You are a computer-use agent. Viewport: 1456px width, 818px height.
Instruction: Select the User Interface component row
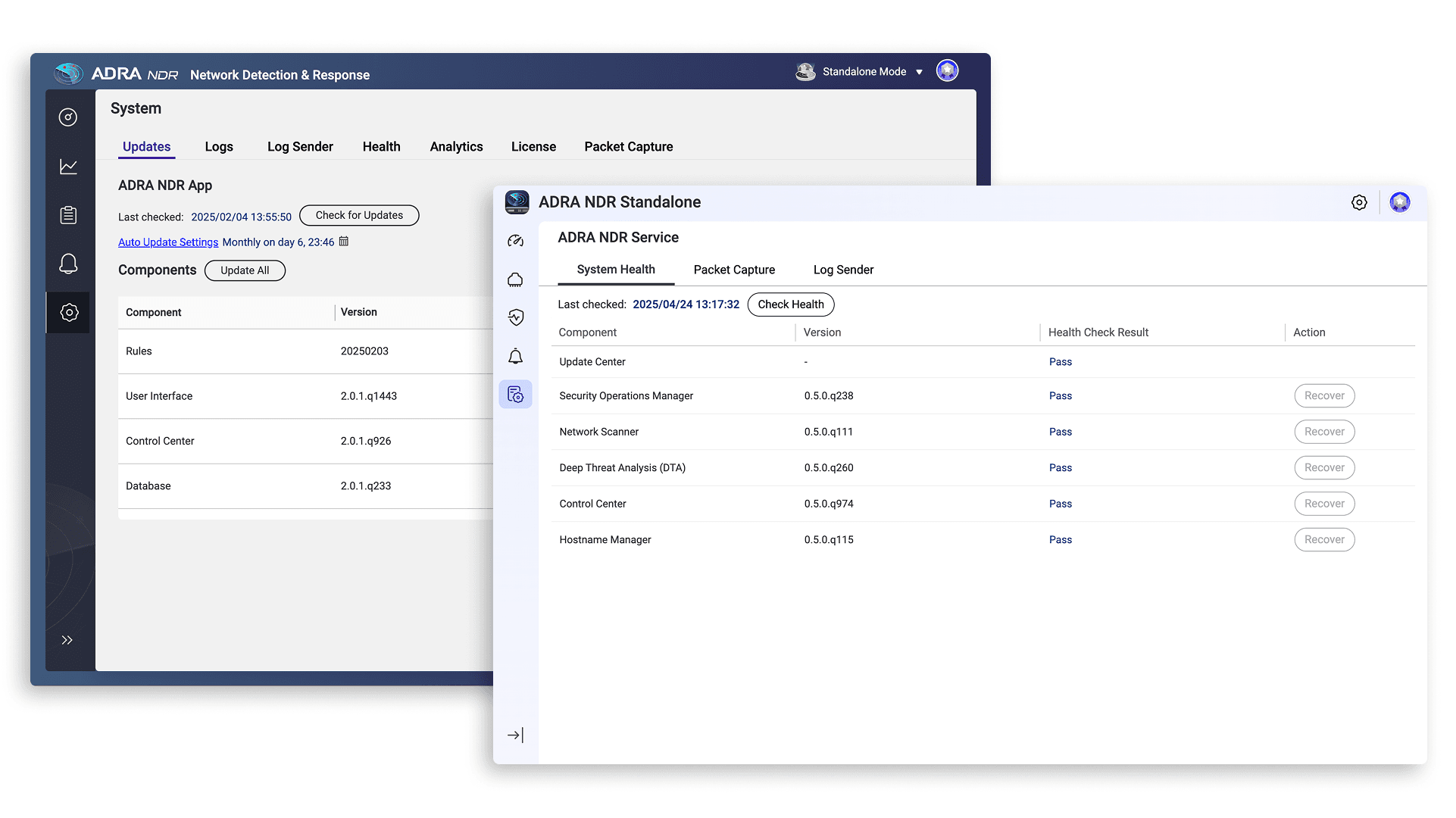click(305, 396)
